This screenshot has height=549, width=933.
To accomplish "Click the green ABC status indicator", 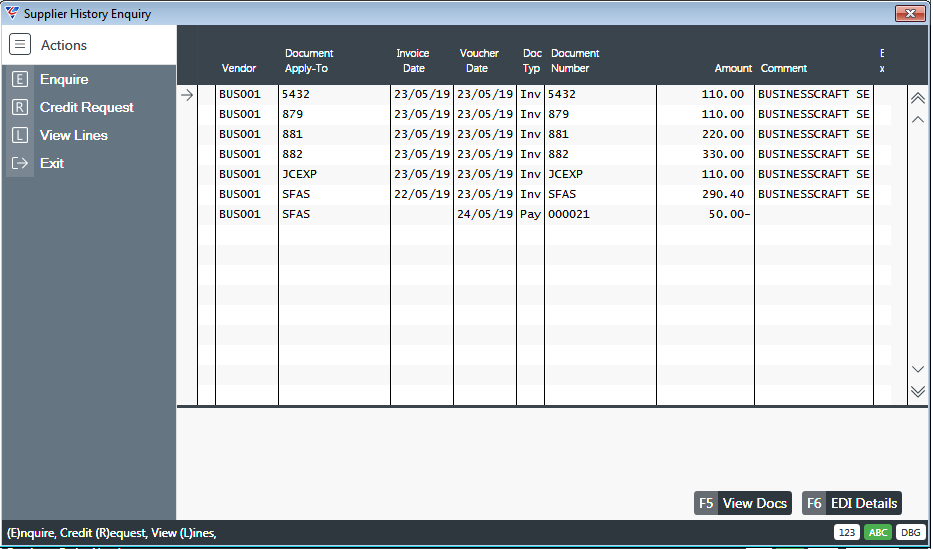I will point(878,532).
